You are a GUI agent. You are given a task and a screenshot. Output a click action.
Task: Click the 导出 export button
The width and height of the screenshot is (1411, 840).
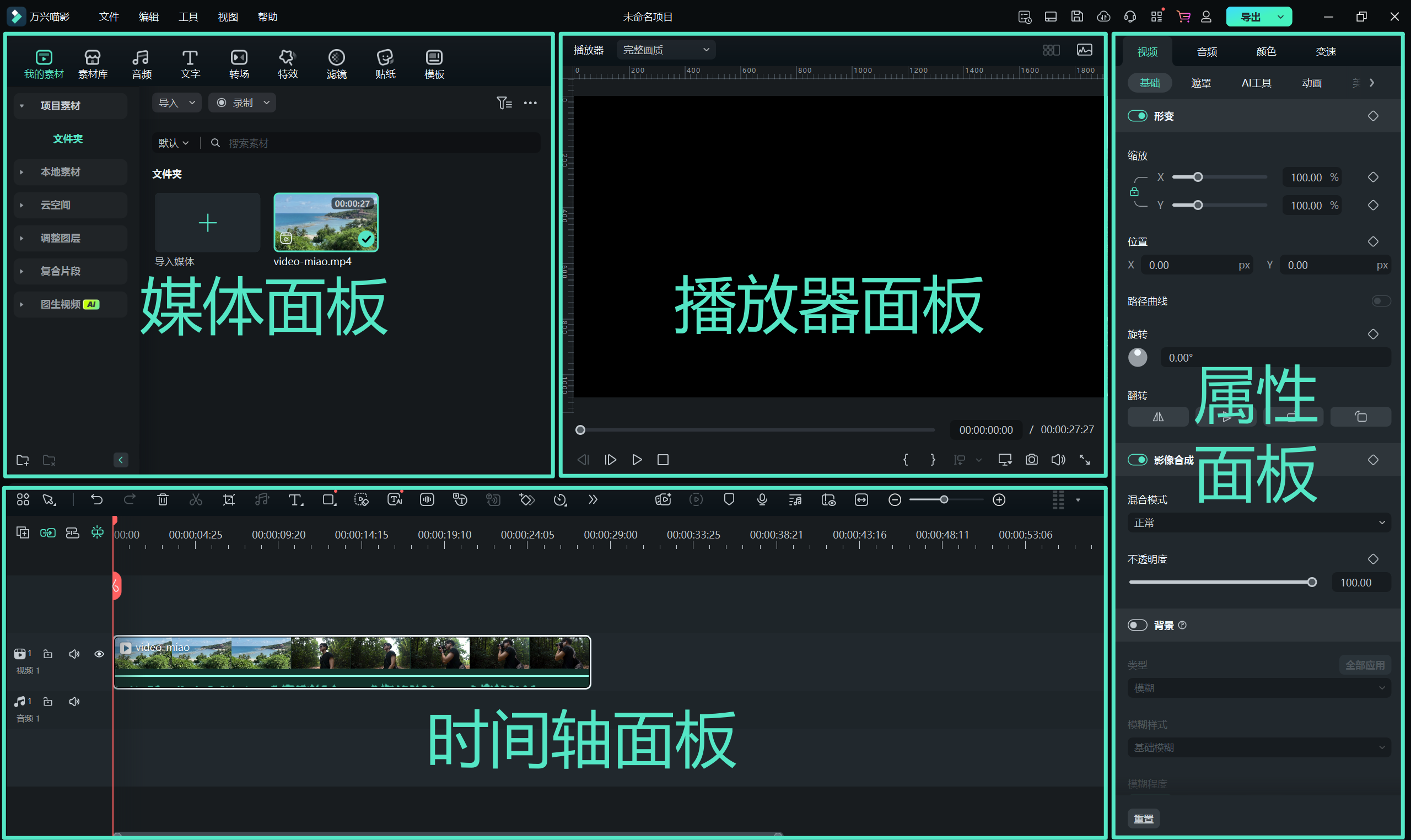pyautogui.click(x=1251, y=17)
